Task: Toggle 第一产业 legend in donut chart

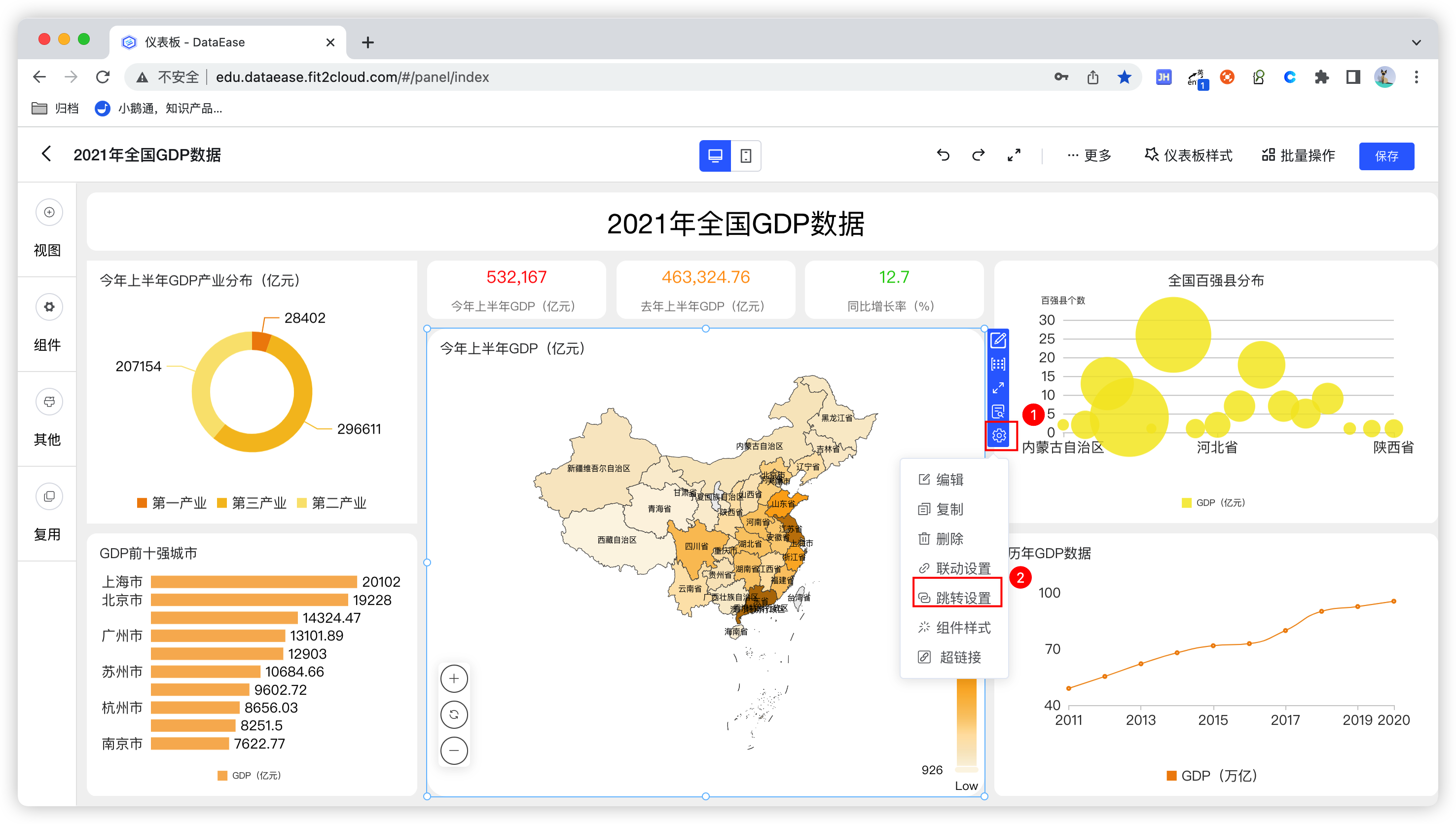Action: [x=172, y=503]
